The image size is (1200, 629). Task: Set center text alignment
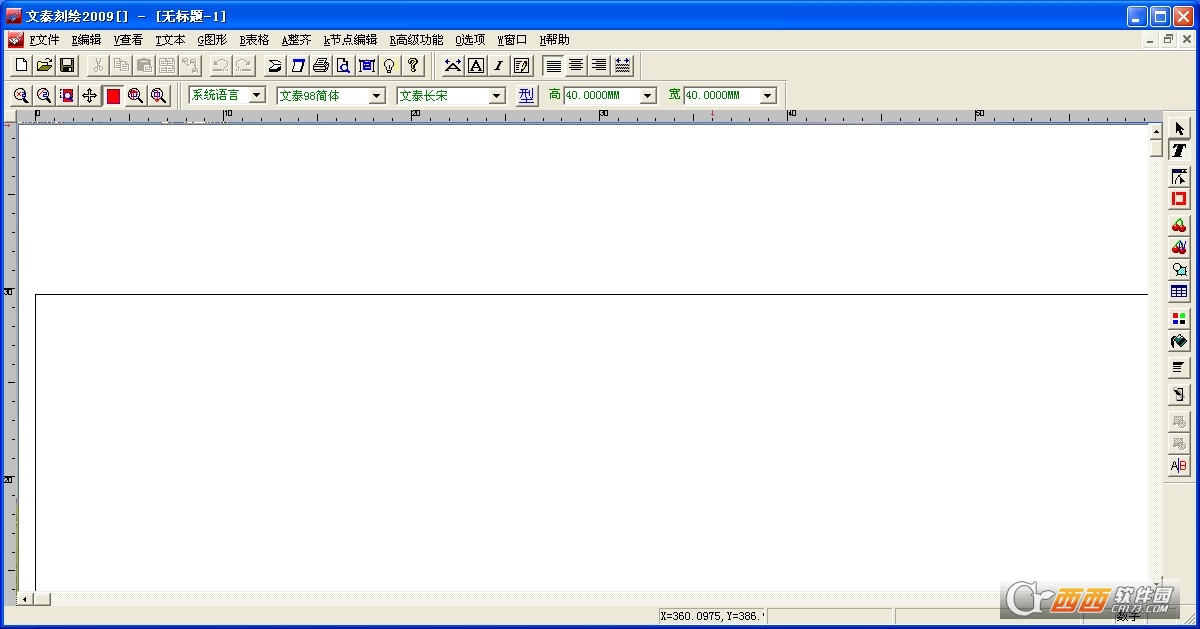576,66
